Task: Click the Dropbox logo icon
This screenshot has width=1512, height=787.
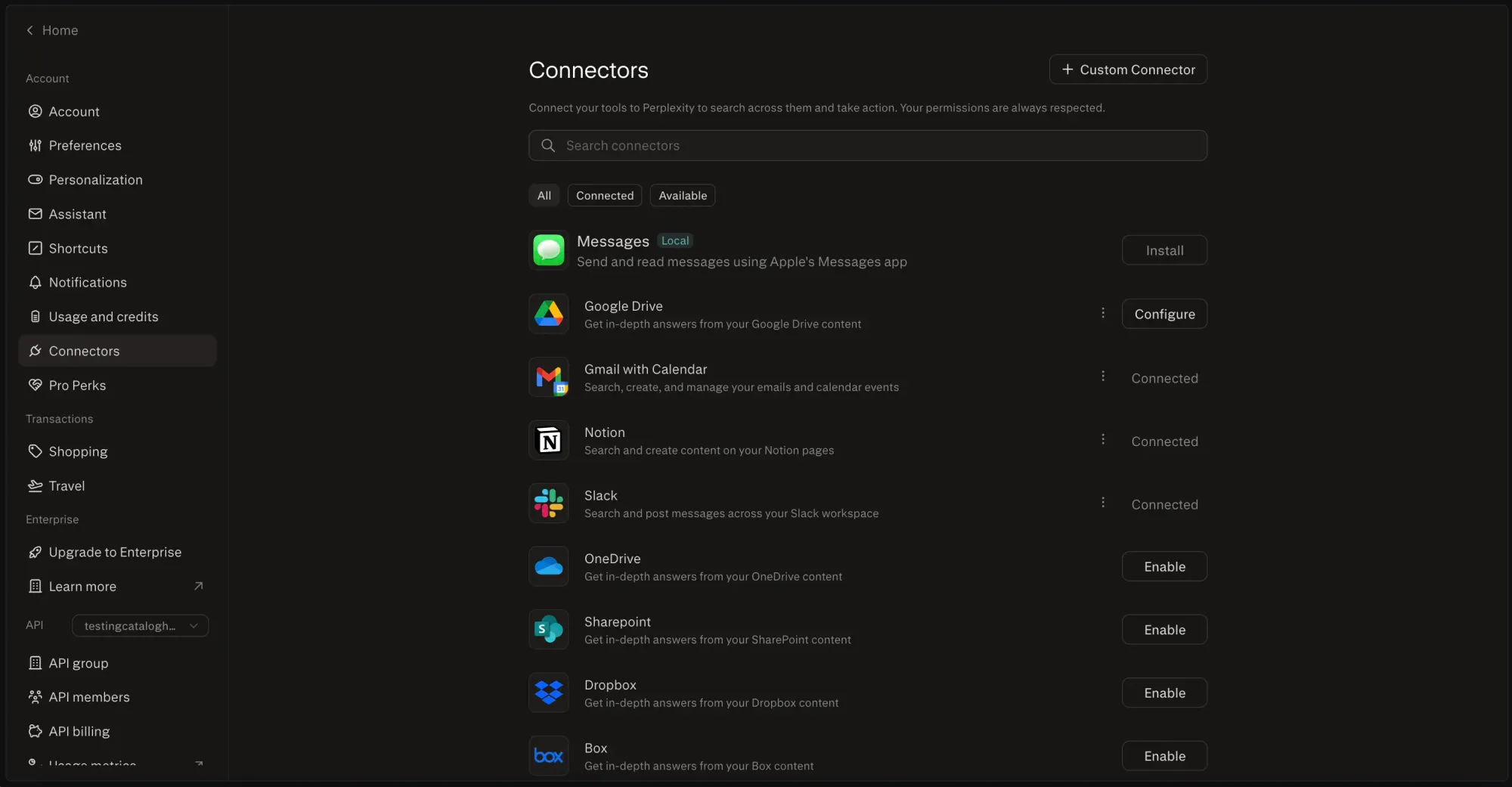Action: (x=548, y=692)
